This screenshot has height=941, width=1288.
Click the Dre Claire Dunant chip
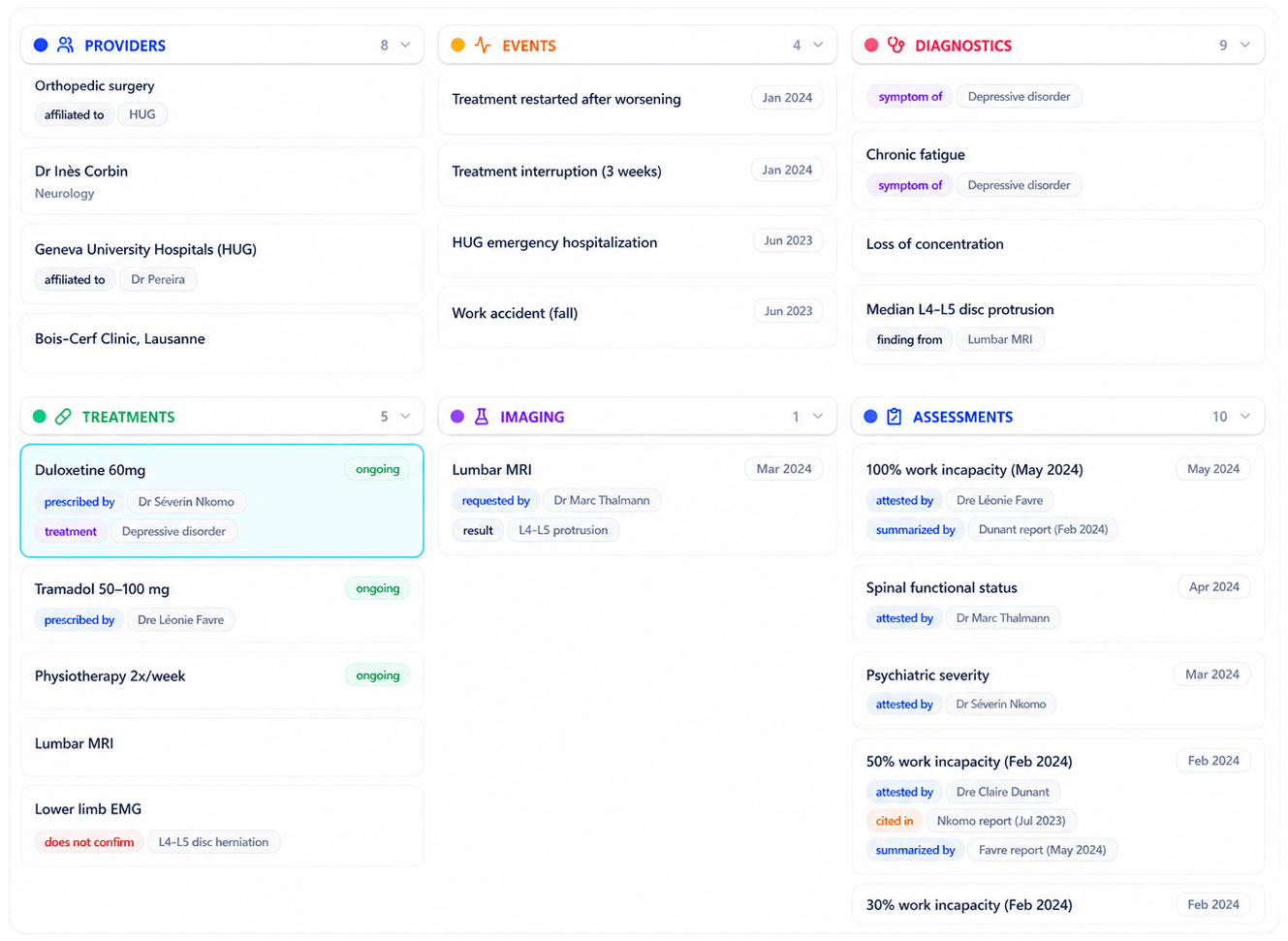(x=1003, y=792)
